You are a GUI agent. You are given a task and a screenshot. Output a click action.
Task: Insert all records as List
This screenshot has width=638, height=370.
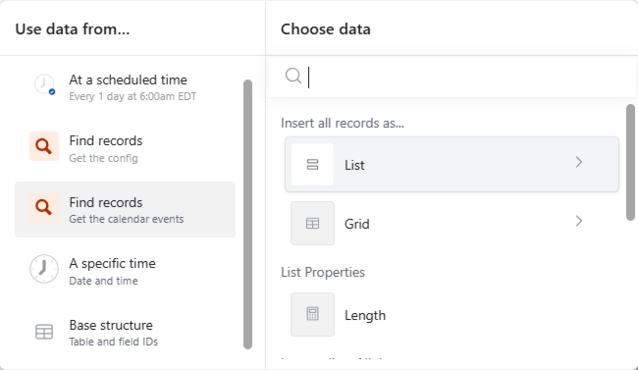452,164
